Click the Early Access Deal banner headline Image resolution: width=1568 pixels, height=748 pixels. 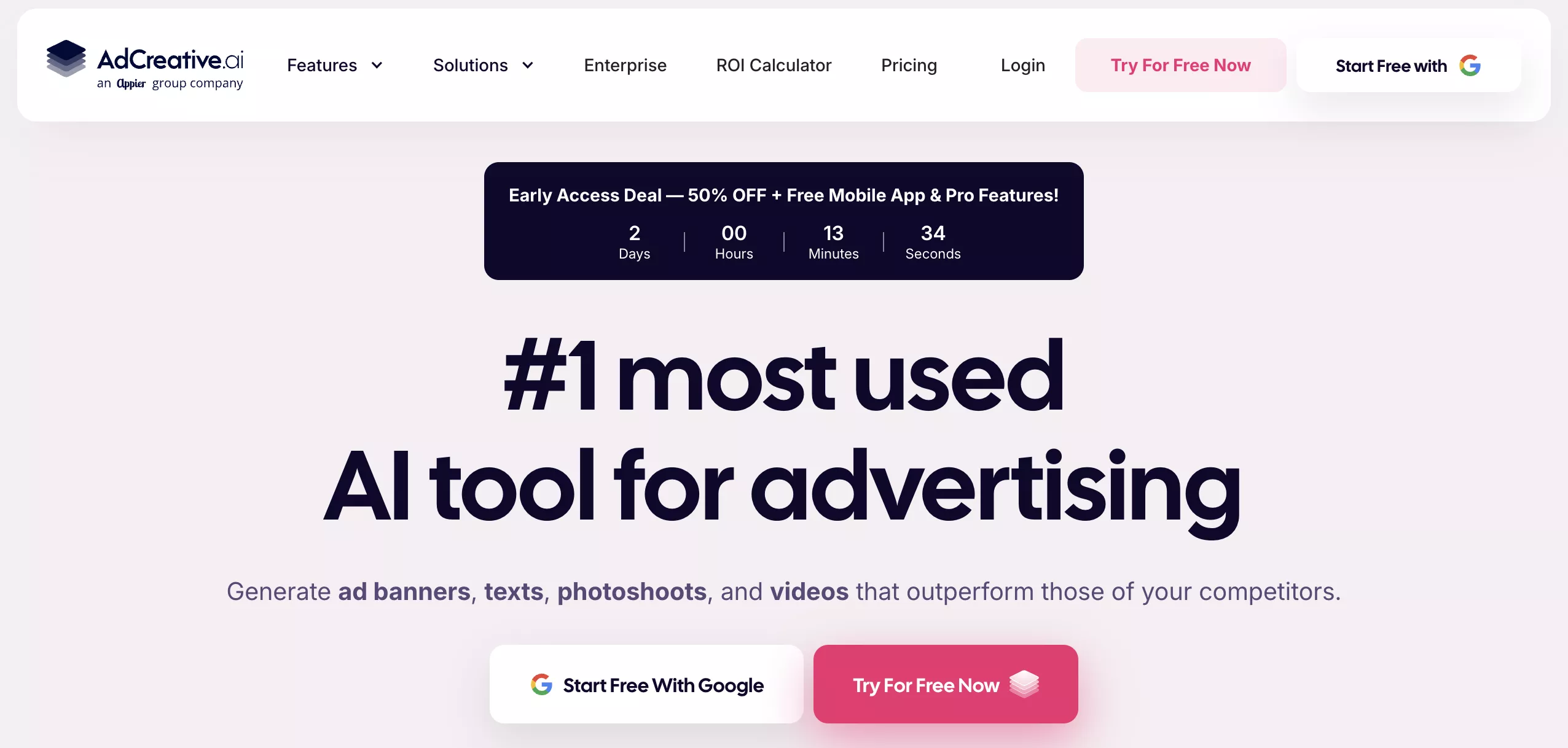[783, 195]
